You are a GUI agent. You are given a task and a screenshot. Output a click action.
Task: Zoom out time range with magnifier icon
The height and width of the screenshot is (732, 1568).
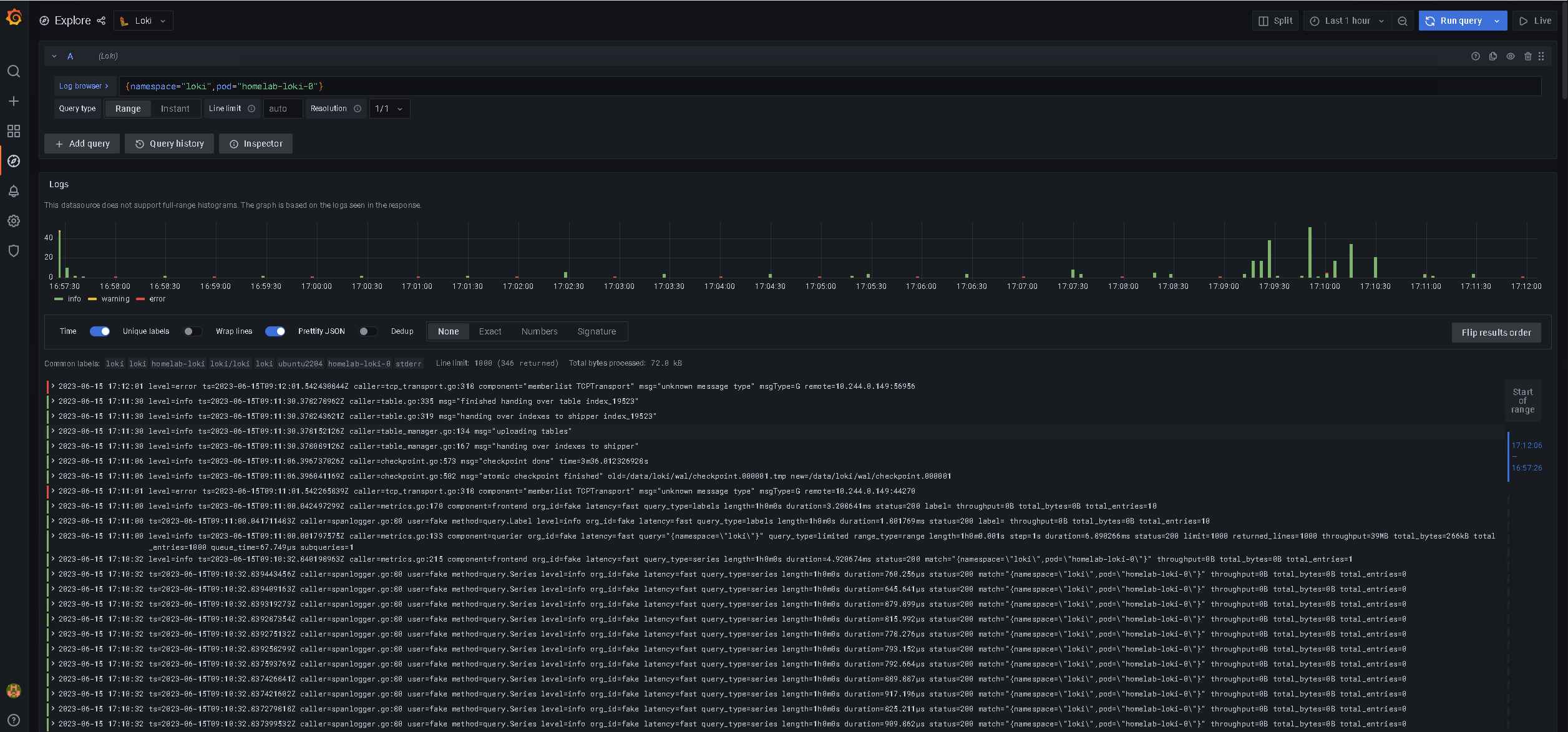pyautogui.click(x=1402, y=21)
